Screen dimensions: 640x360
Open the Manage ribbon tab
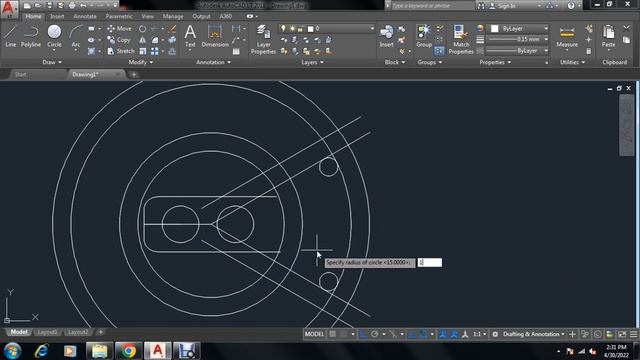point(173,16)
